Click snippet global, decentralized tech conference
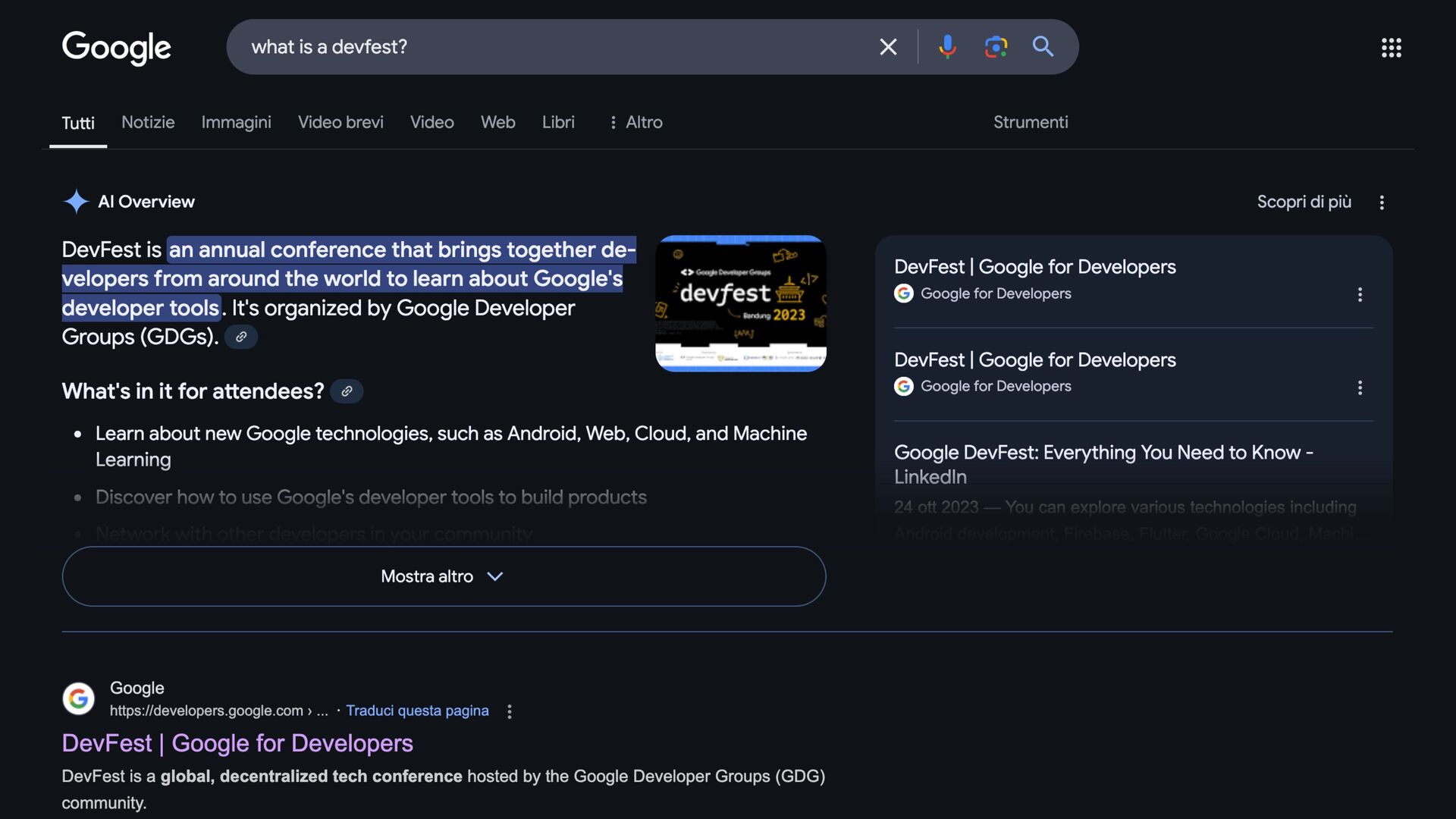Screen dimensions: 1456x819 (311, 777)
